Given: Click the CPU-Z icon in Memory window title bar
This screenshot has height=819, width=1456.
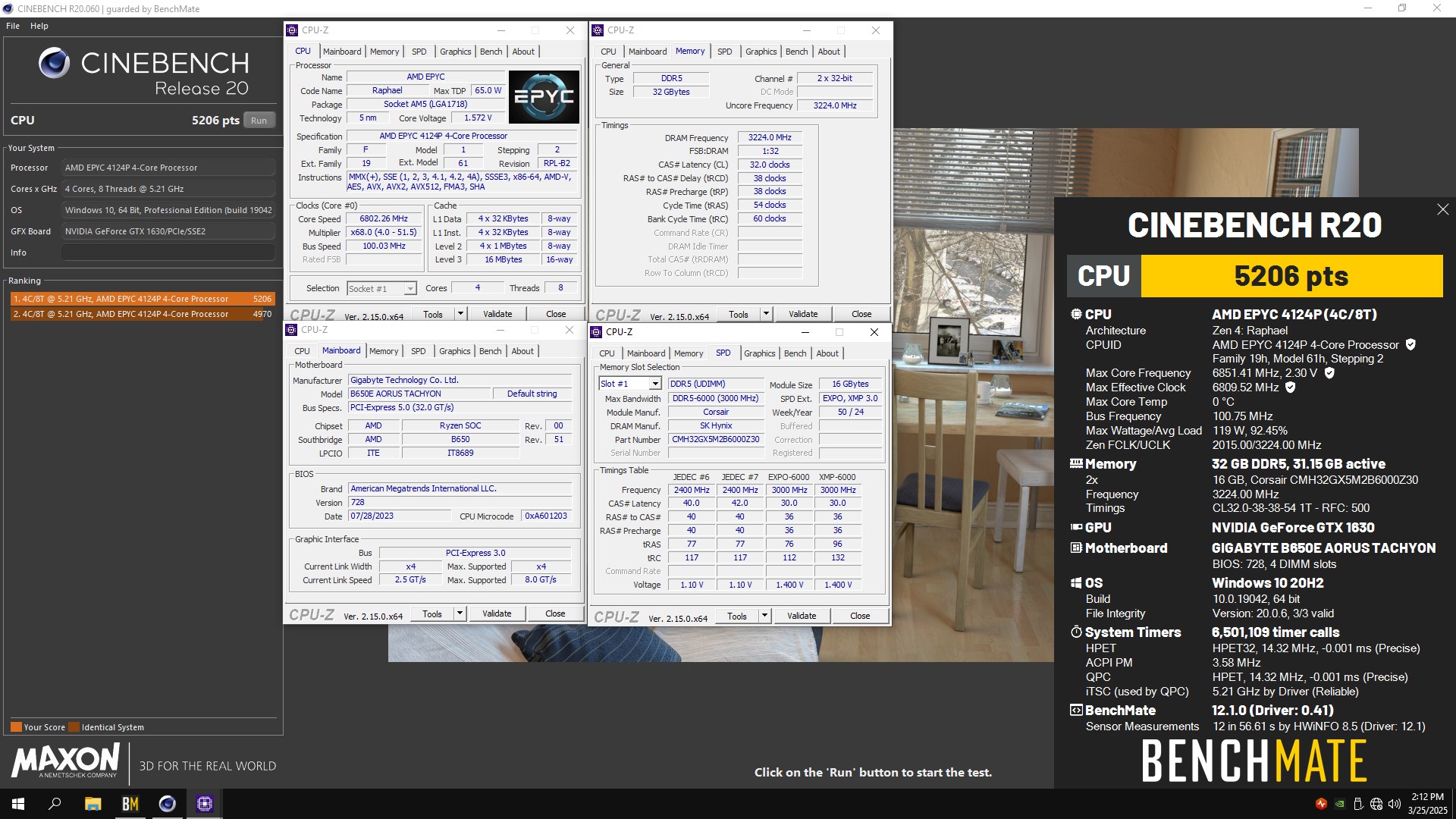Looking at the screenshot, I should tap(598, 30).
